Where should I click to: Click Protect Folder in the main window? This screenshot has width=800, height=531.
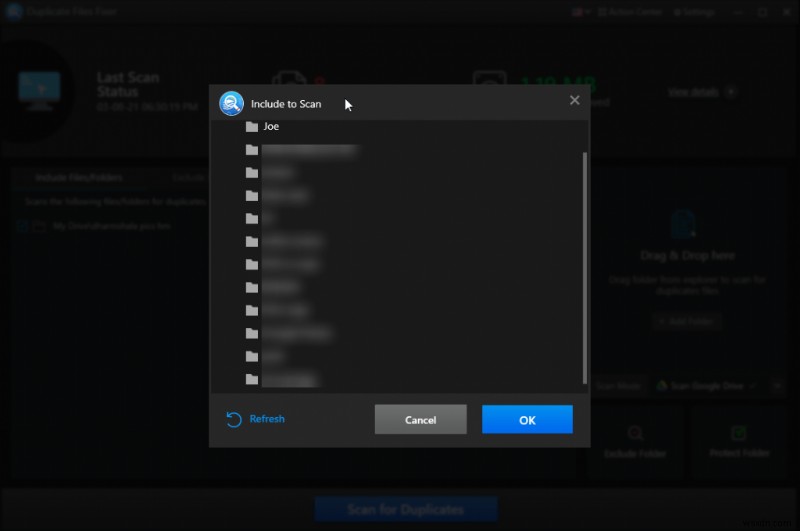click(x=739, y=442)
